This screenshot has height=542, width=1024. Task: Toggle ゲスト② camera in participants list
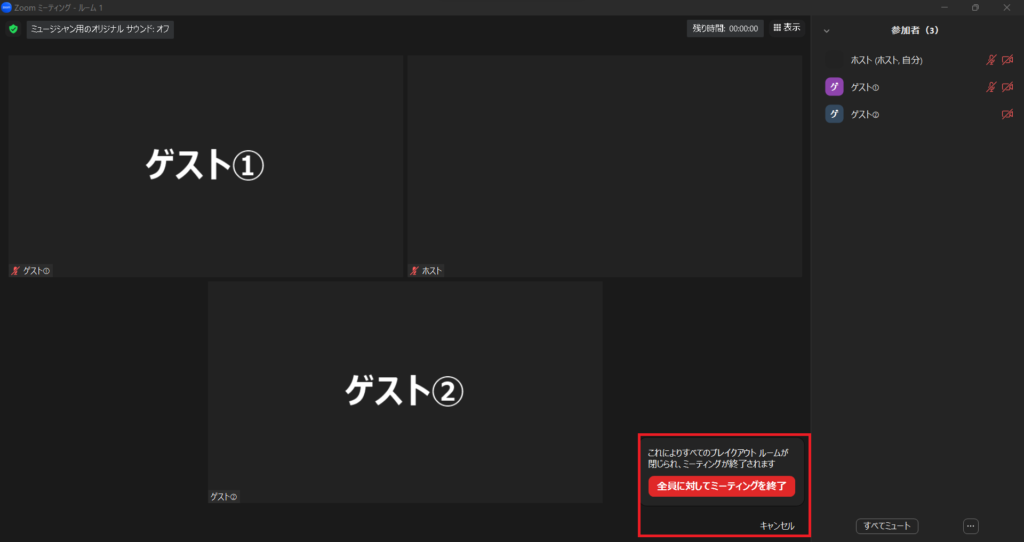(x=1007, y=114)
